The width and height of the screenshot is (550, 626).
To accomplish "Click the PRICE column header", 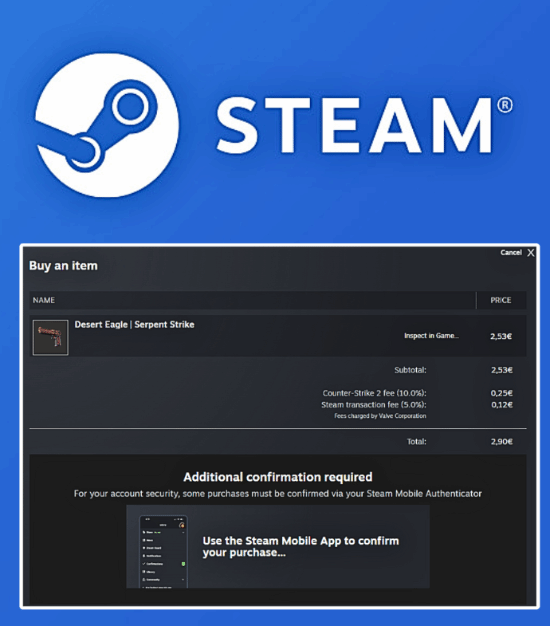I will [x=501, y=300].
